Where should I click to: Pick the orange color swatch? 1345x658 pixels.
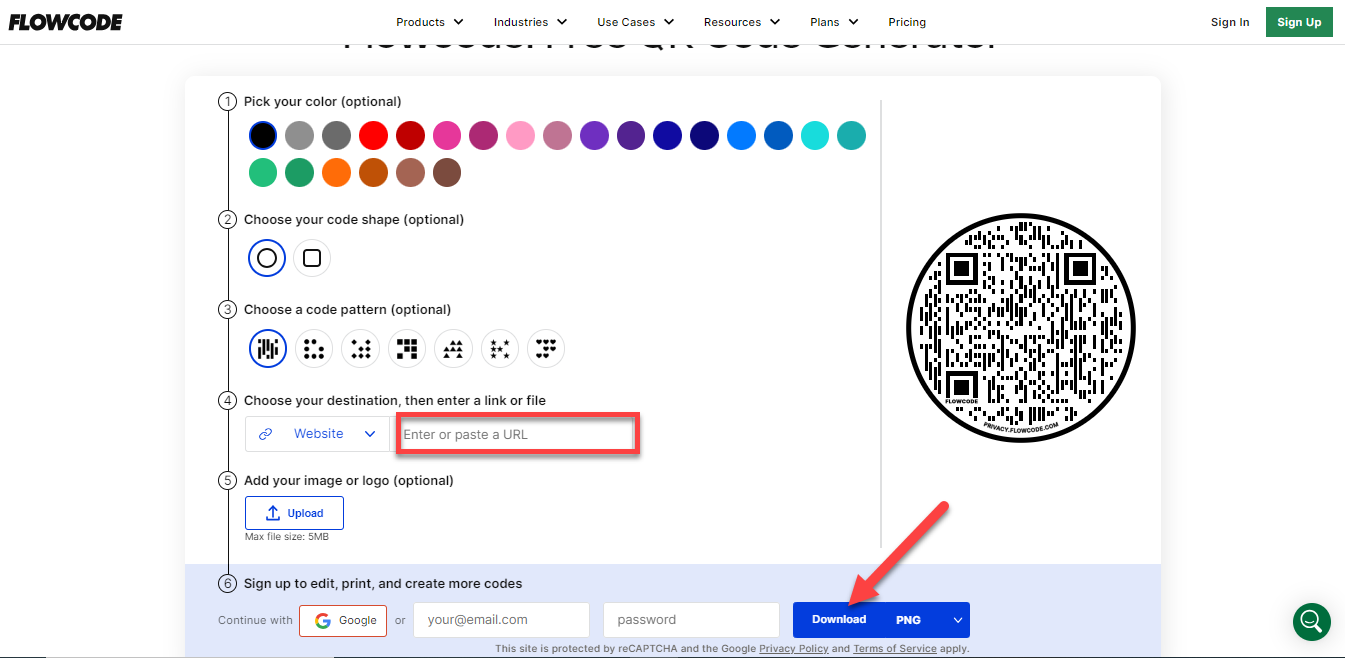[336, 172]
